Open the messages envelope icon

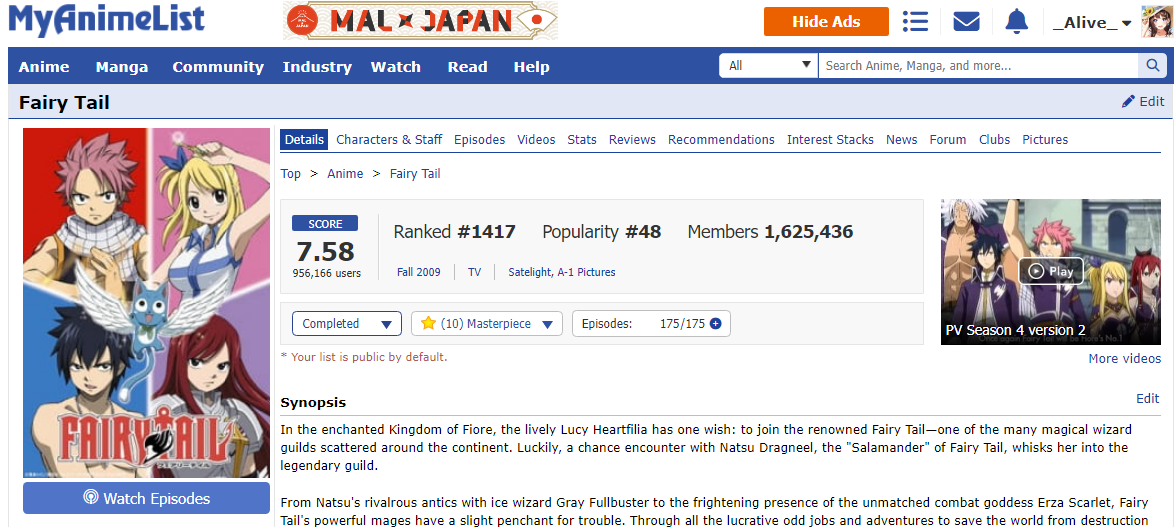tap(966, 22)
